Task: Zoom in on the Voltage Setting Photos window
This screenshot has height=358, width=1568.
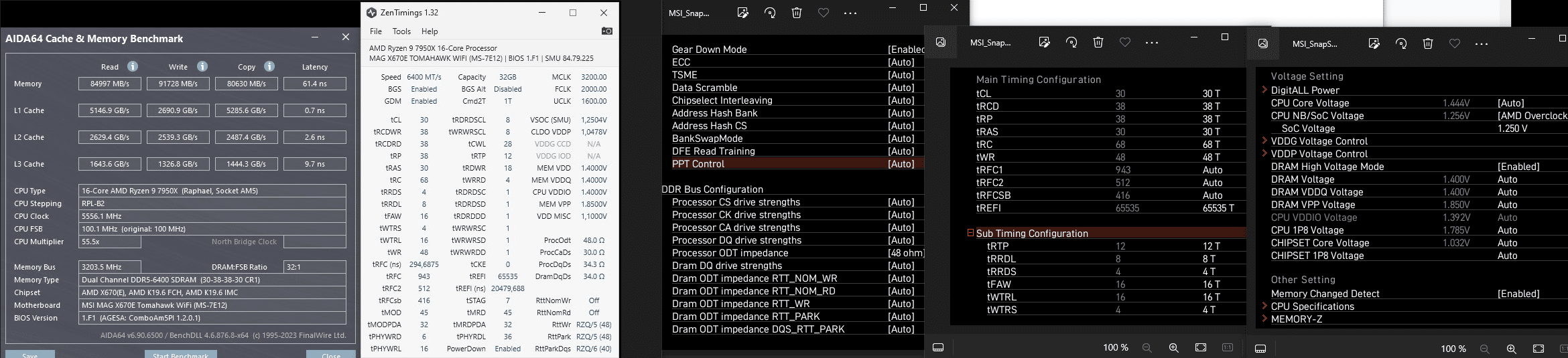Action: point(1512,349)
